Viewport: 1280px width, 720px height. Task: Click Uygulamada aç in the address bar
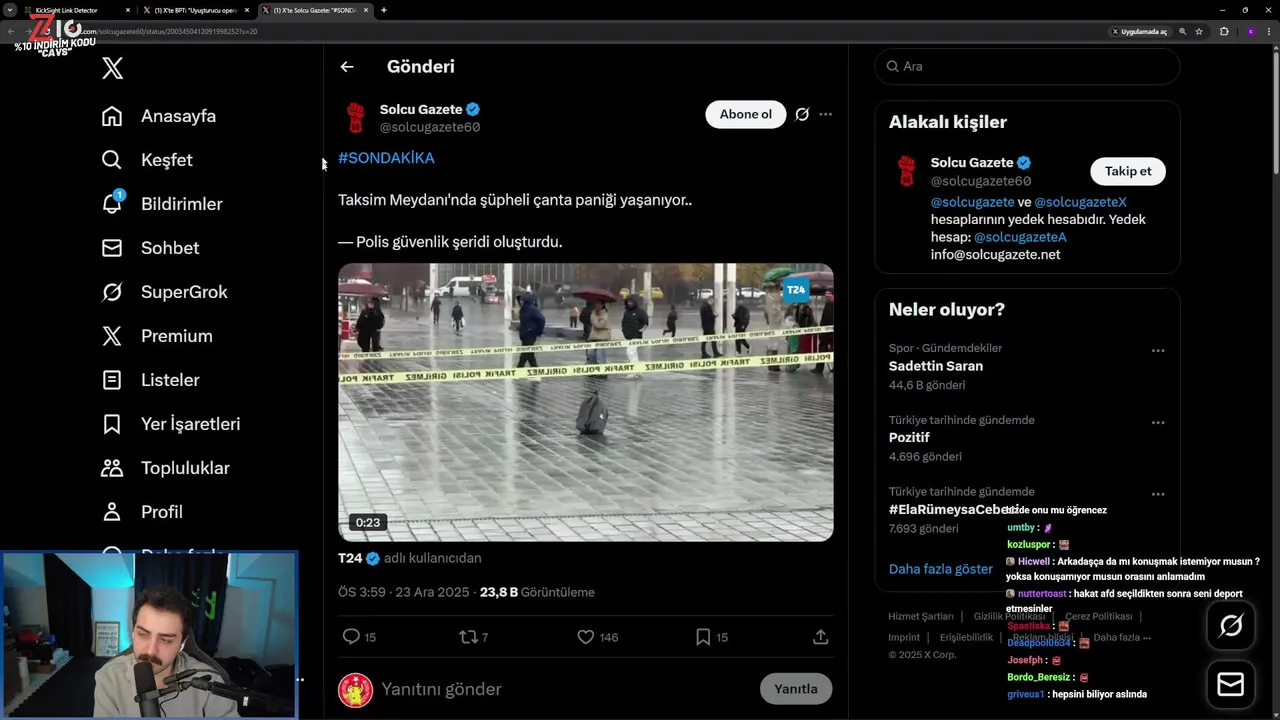1139,31
